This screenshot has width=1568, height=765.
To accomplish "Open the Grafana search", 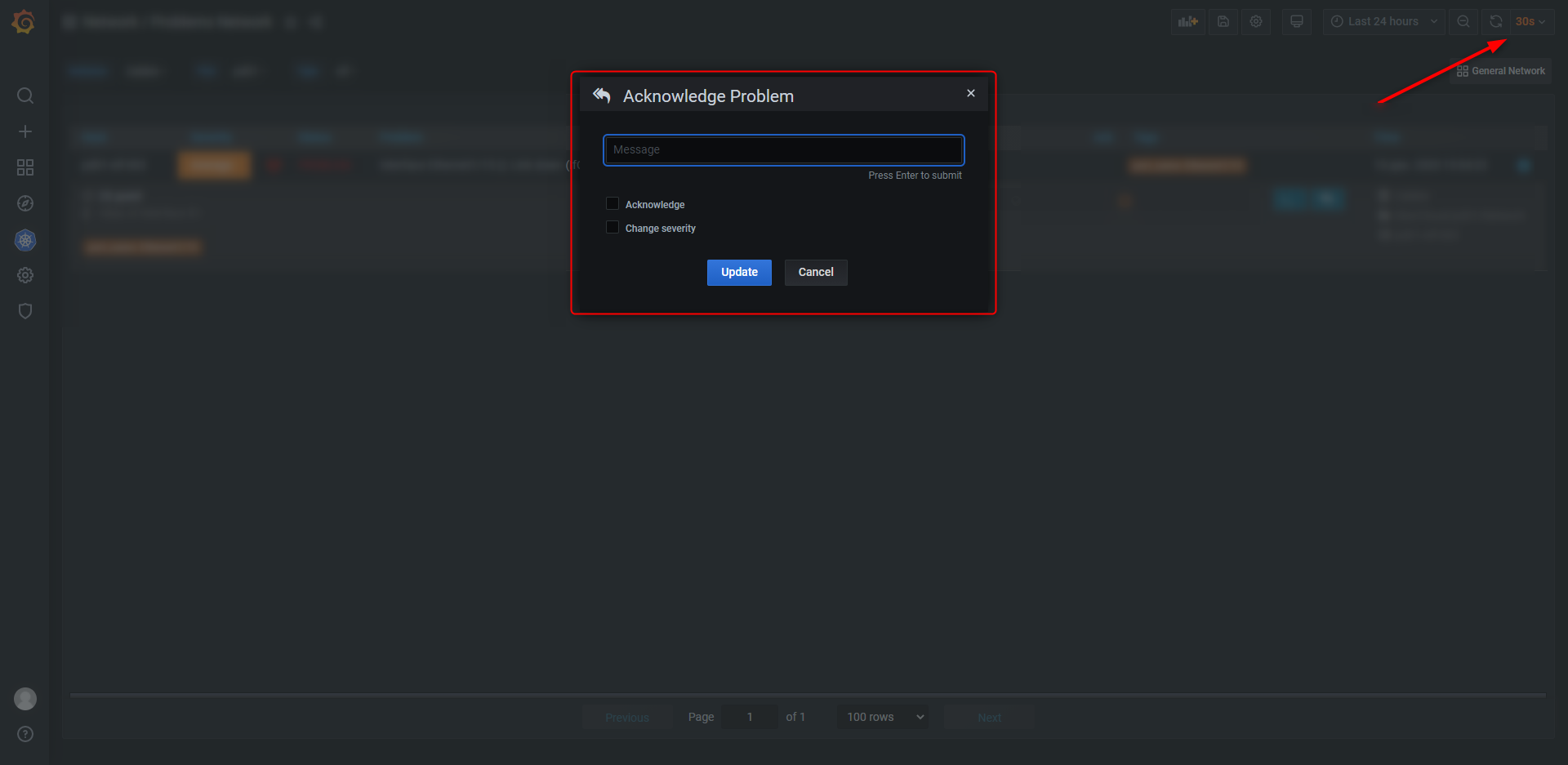I will [x=25, y=96].
